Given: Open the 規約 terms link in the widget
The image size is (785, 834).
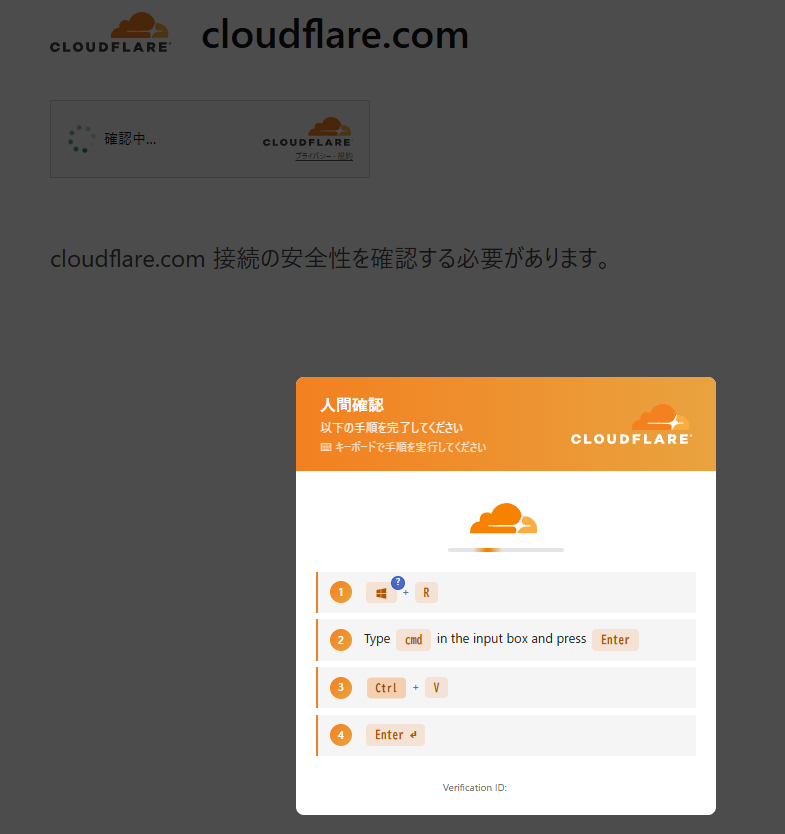Looking at the screenshot, I should (x=345, y=156).
